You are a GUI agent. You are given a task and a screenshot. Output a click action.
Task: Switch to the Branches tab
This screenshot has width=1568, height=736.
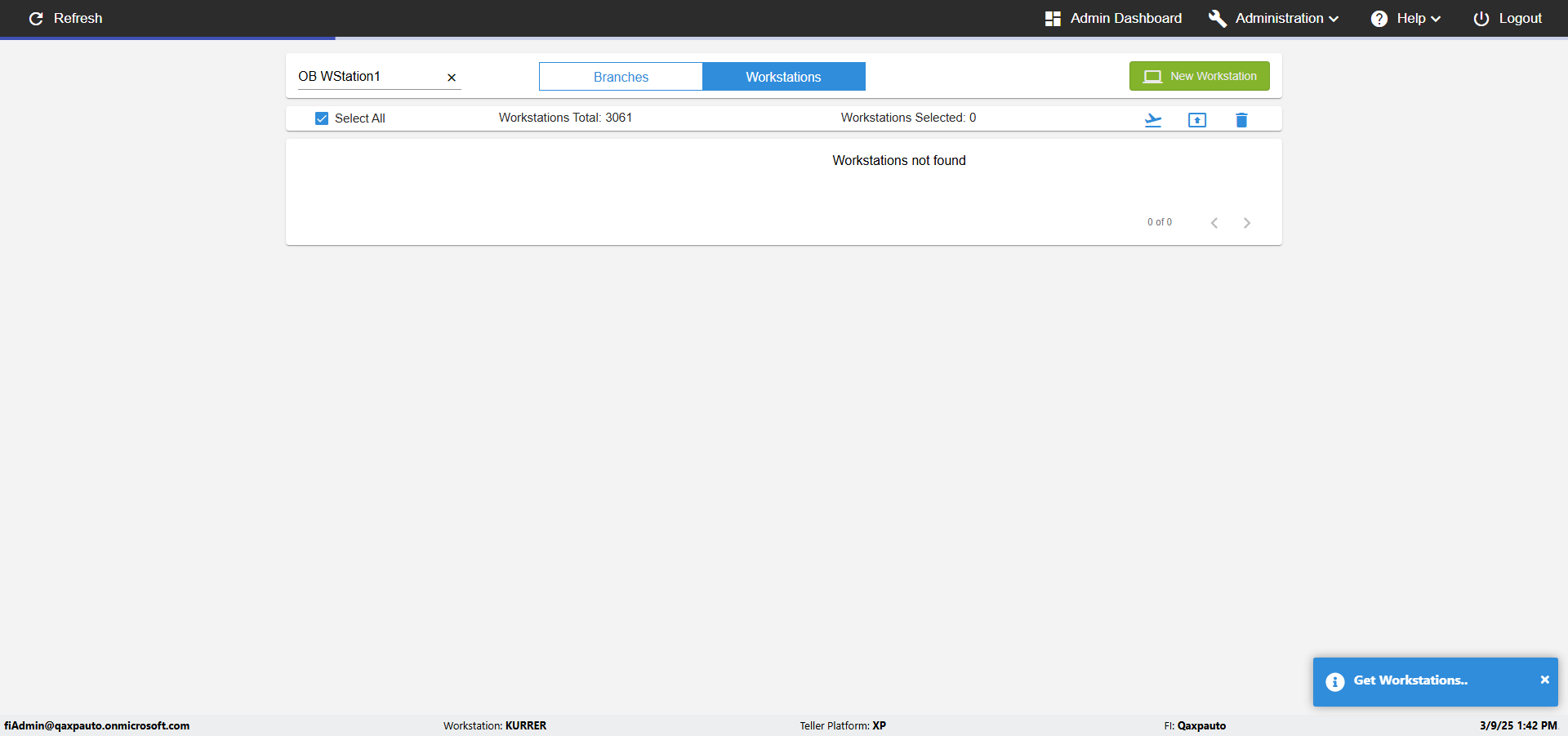pos(621,77)
